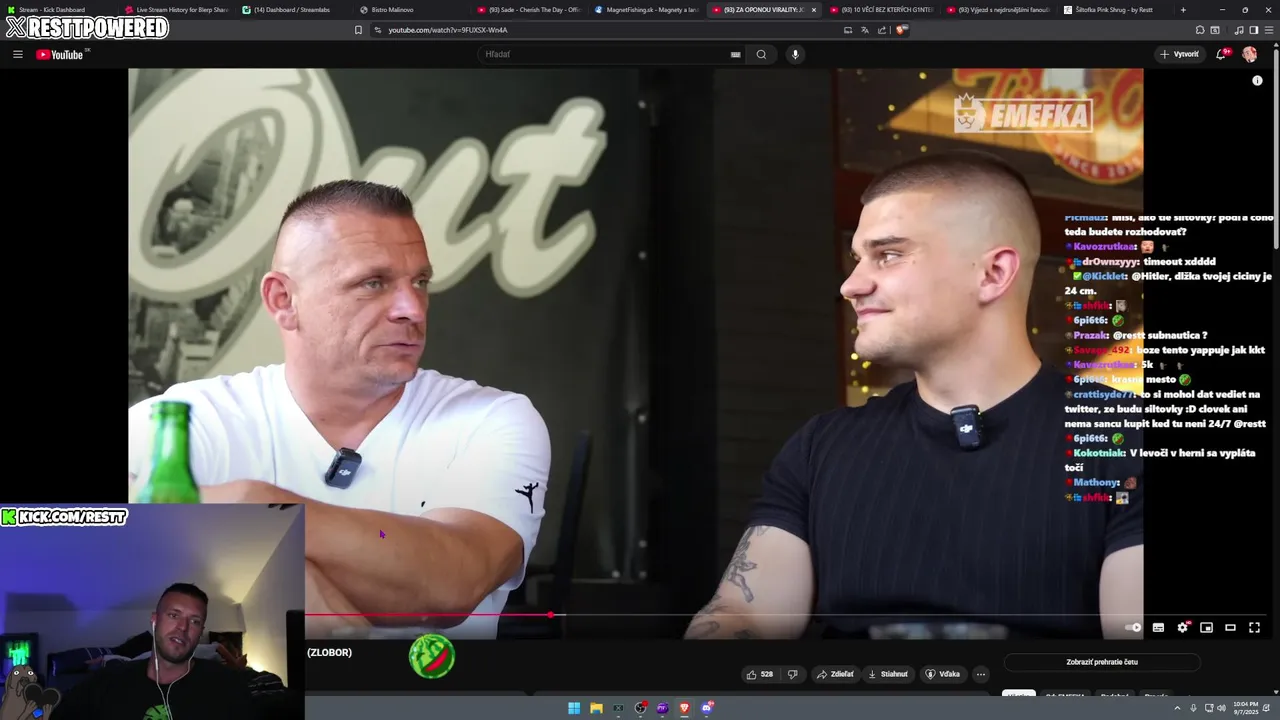Translate this page via the address bar icon
The image size is (1280, 720).
(x=865, y=30)
